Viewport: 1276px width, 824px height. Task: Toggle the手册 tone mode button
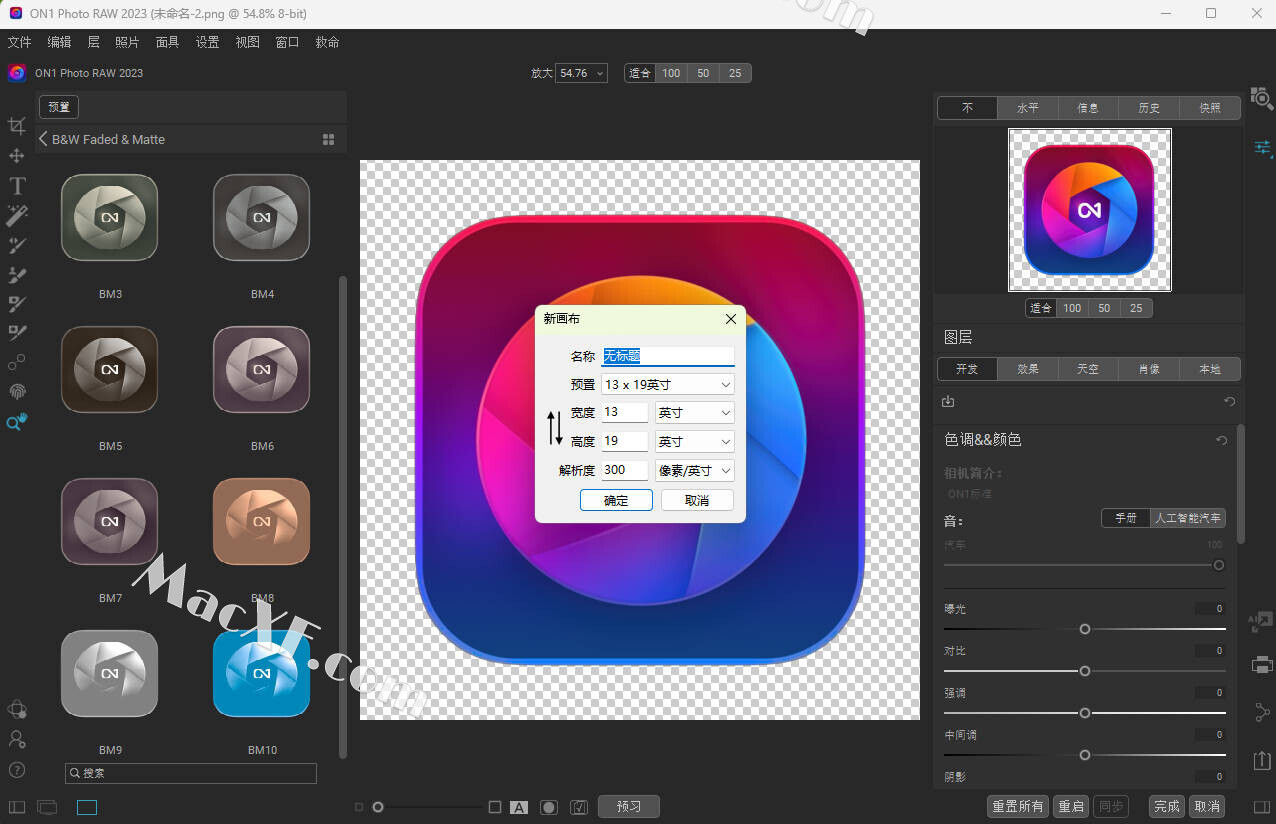click(1126, 518)
